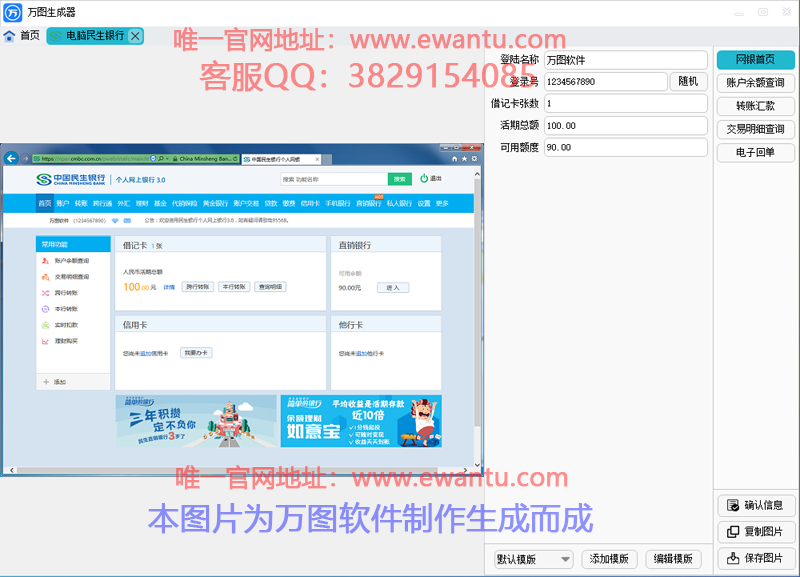Image resolution: width=800 pixels, height=577 pixels.
Task: Click the search magnifier in browser address bar
Action: pos(161,159)
